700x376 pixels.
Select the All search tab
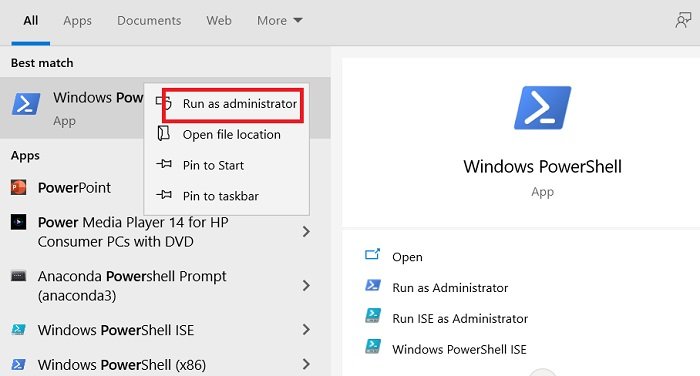pos(31,21)
